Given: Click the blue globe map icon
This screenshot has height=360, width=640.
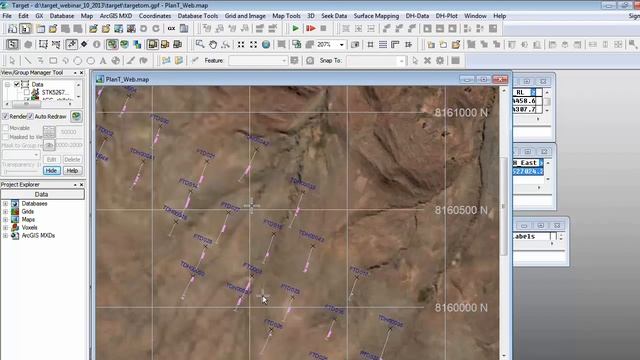Looking at the screenshot, I should pyautogui.click(x=266, y=44).
